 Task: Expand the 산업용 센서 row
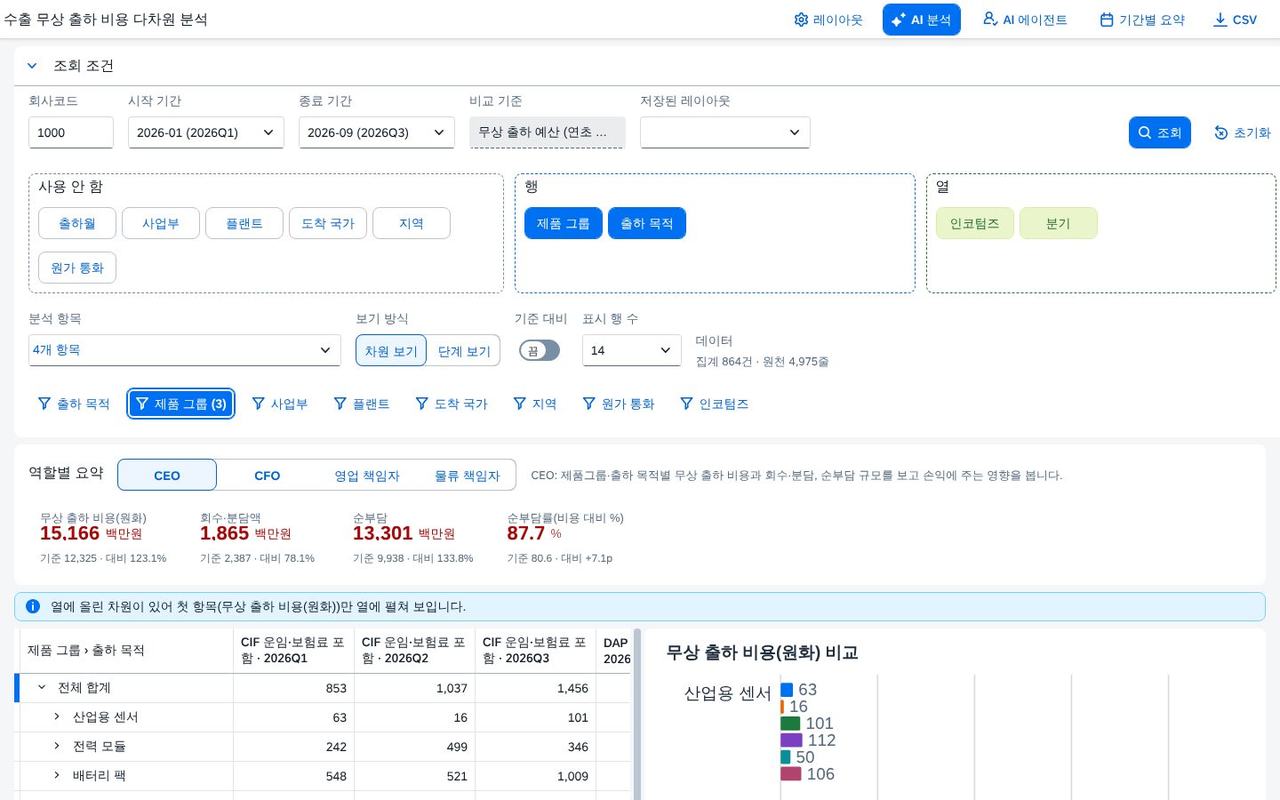pos(57,717)
